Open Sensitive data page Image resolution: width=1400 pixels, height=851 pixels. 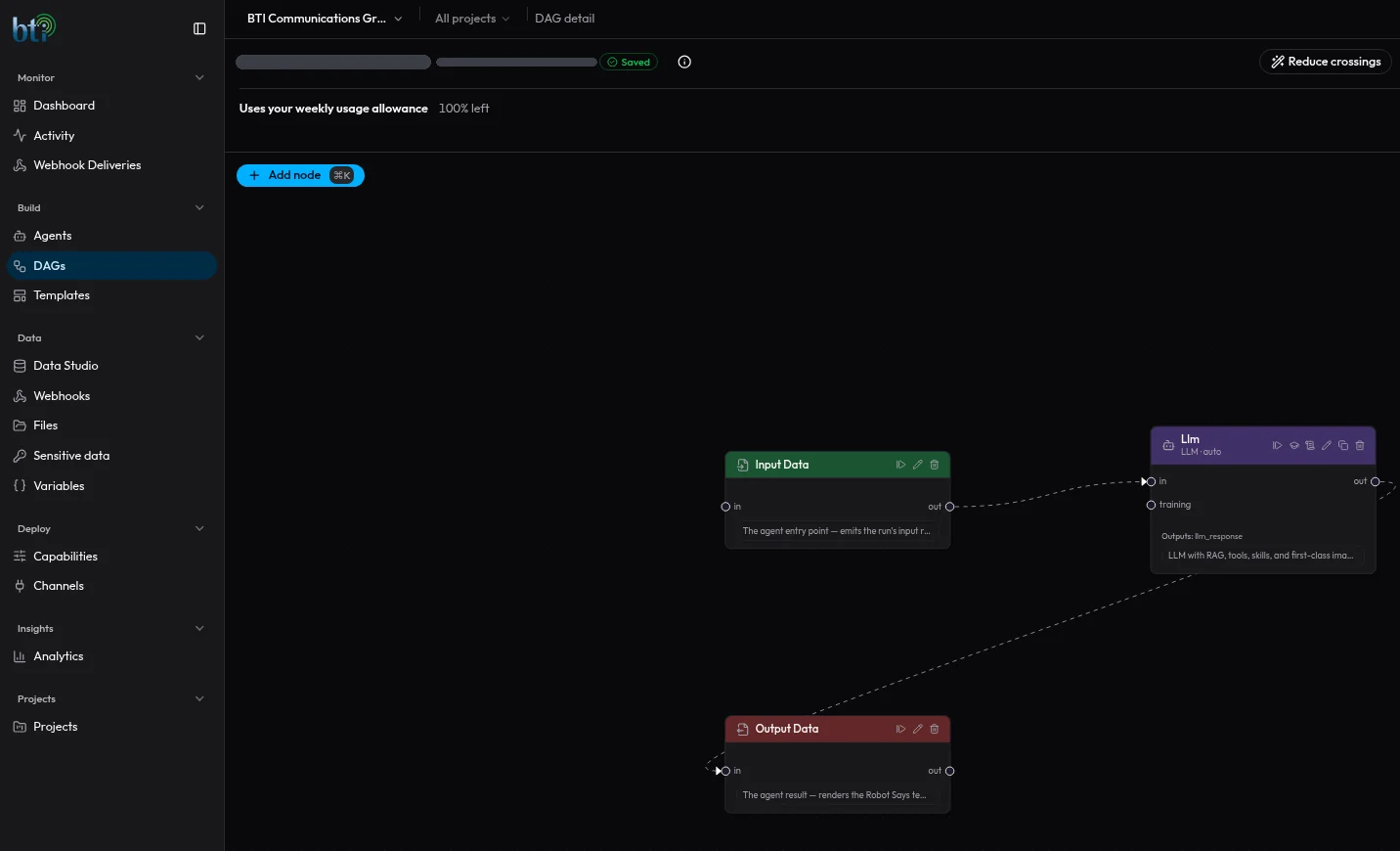[x=111, y=456]
